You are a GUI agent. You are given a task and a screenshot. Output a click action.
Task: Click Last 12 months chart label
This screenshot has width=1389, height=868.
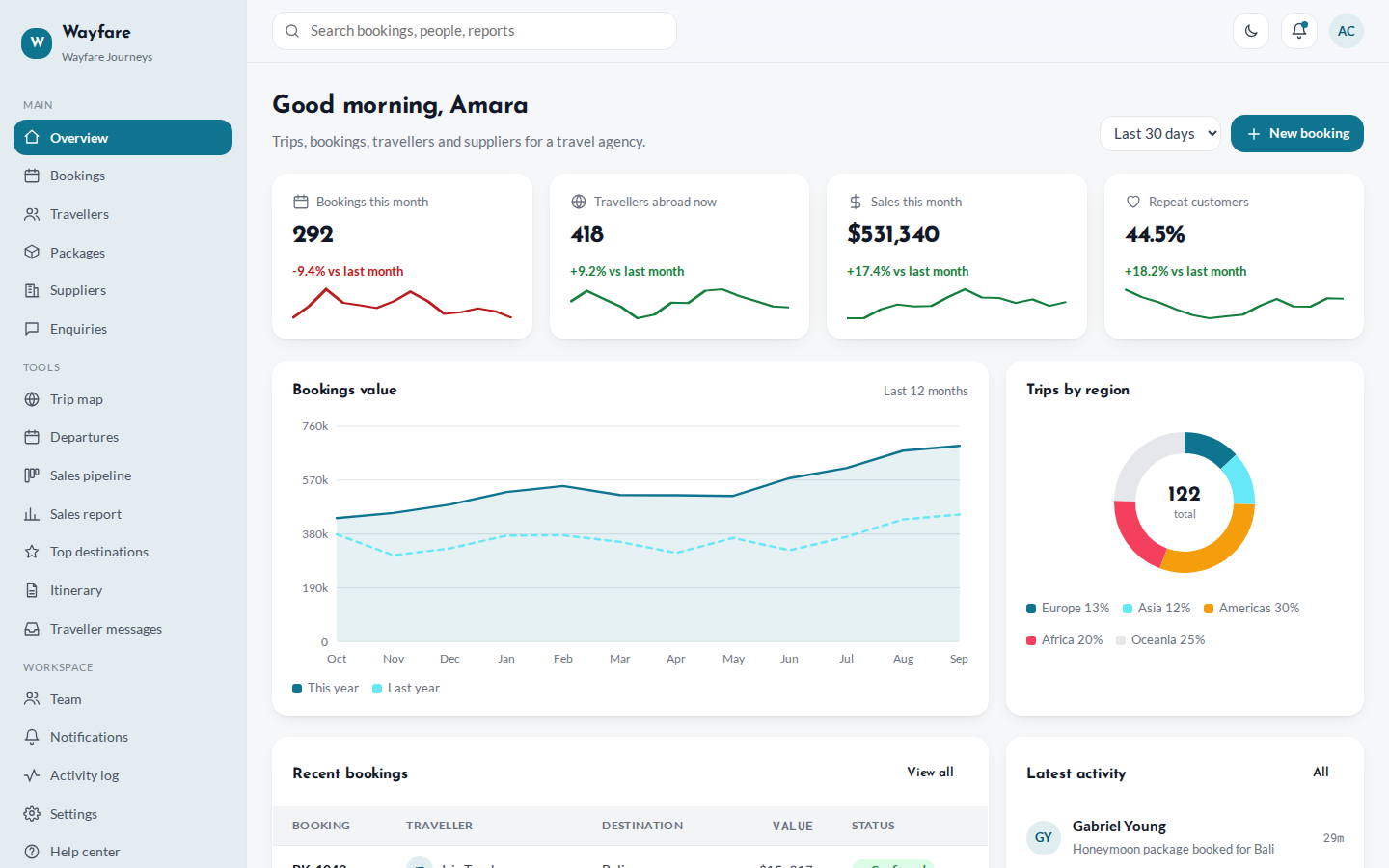pyautogui.click(x=926, y=391)
